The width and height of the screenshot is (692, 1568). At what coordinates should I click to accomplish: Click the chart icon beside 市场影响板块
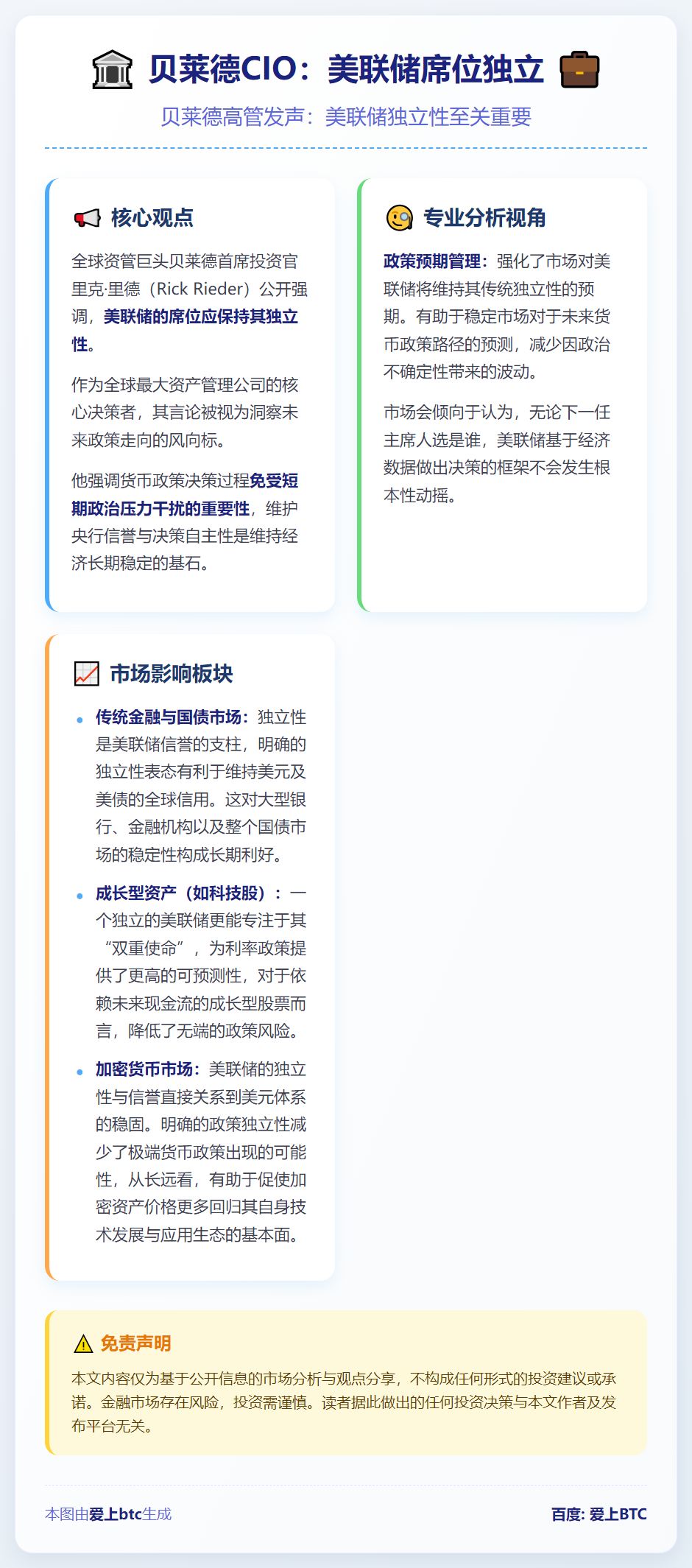87,674
